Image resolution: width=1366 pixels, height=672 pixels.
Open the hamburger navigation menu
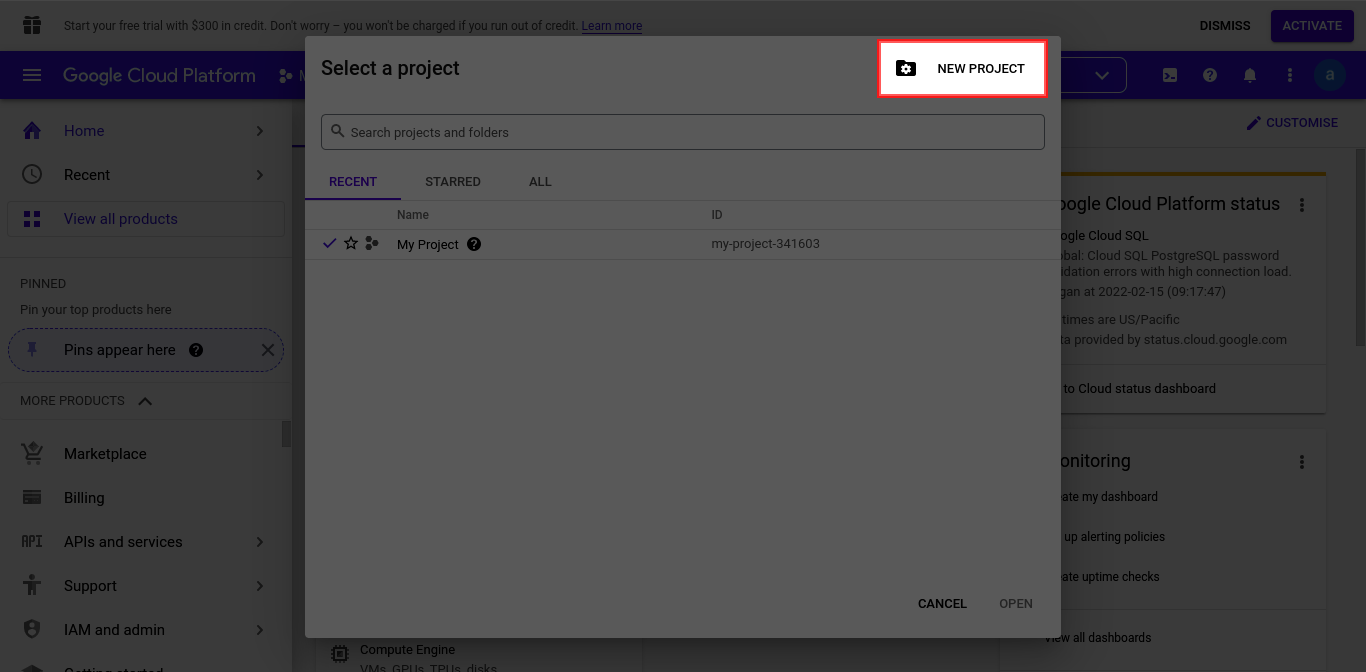32,75
